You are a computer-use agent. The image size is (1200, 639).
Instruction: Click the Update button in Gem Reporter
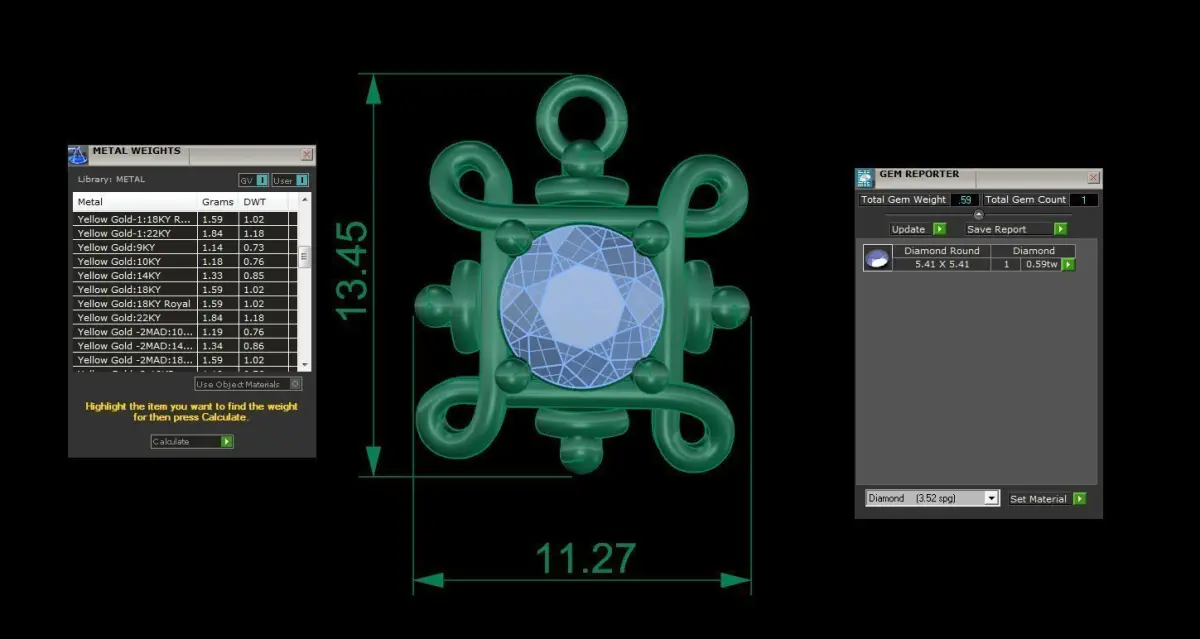coord(918,229)
